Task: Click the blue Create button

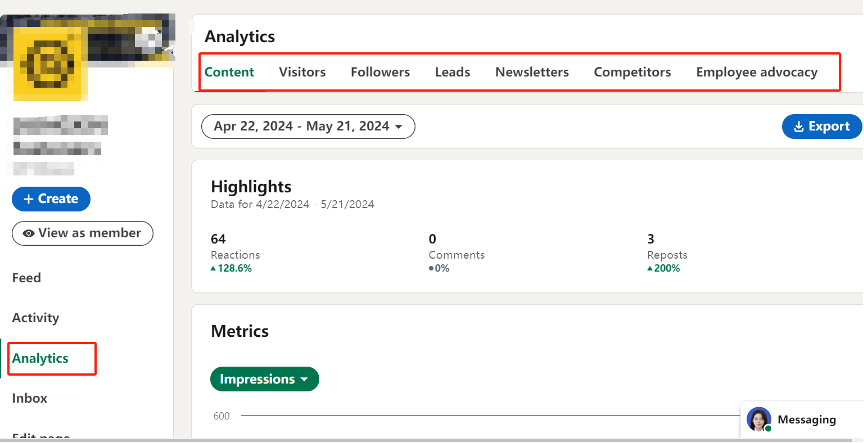Action: pos(51,199)
